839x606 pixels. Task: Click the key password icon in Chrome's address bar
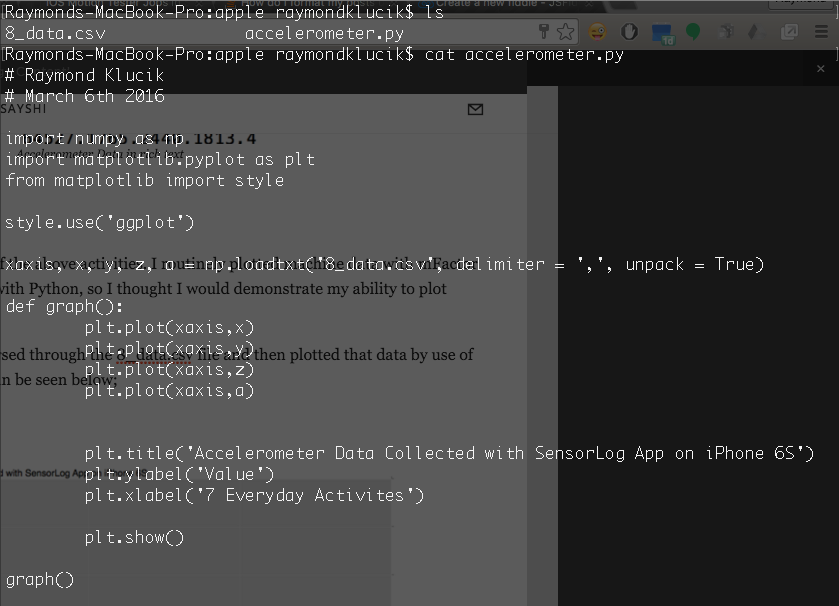coord(544,32)
